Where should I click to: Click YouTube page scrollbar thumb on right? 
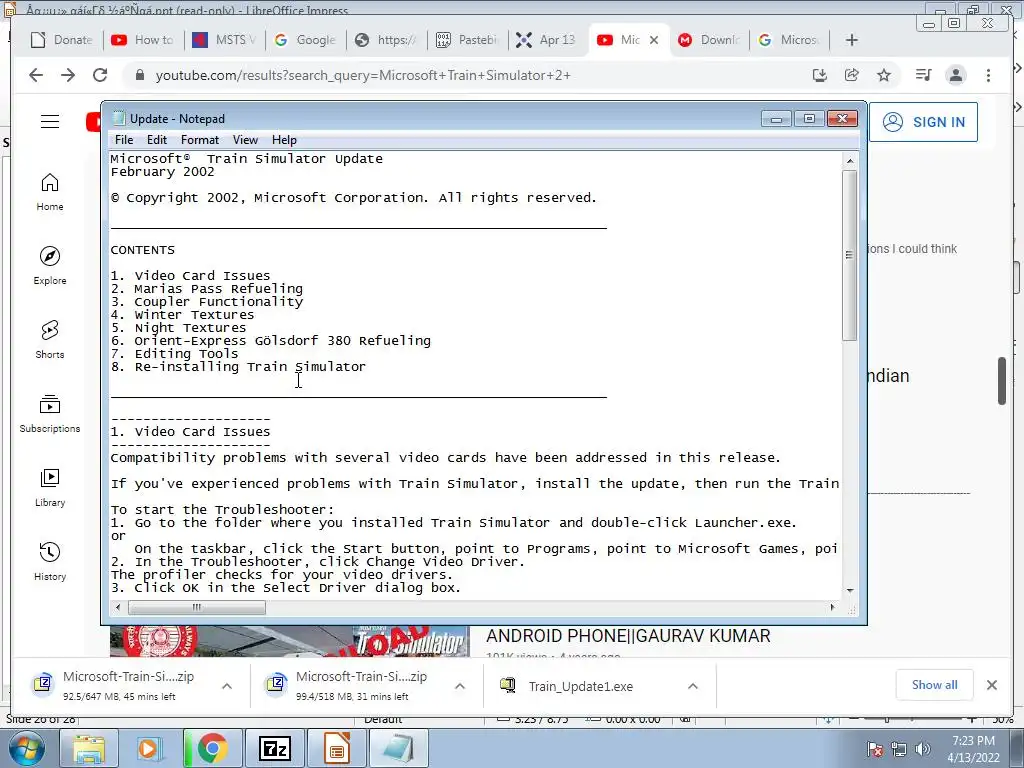(x=1002, y=381)
